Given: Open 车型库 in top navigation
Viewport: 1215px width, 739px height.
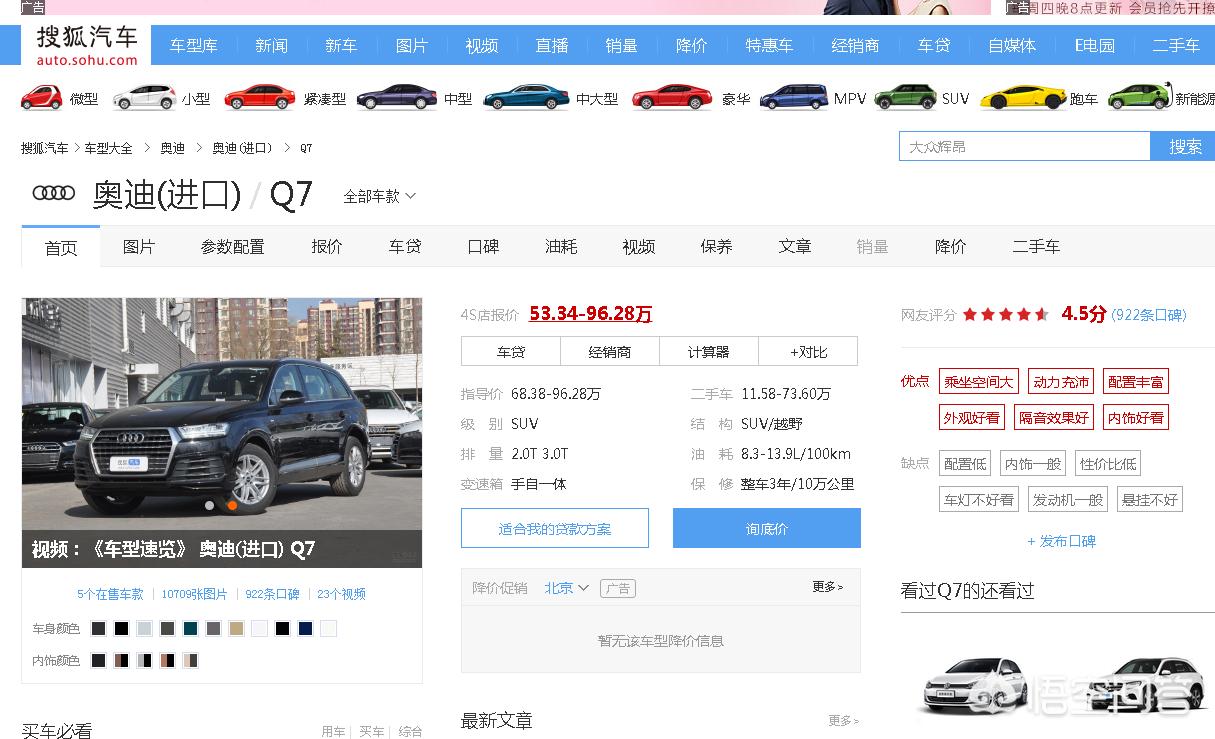Looking at the screenshot, I should [x=193, y=46].
